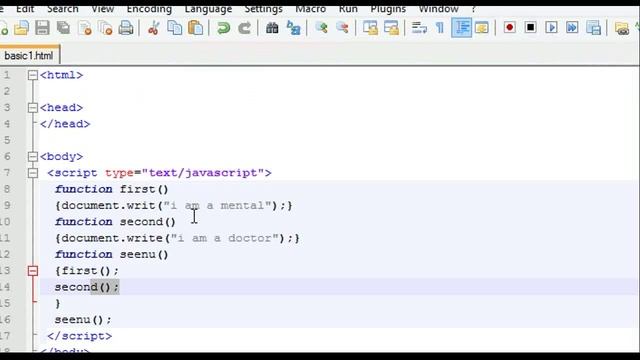Click the text/javascript attribute value
The height and width of the screenshot is (360, 640).
(x=203, y=173)
